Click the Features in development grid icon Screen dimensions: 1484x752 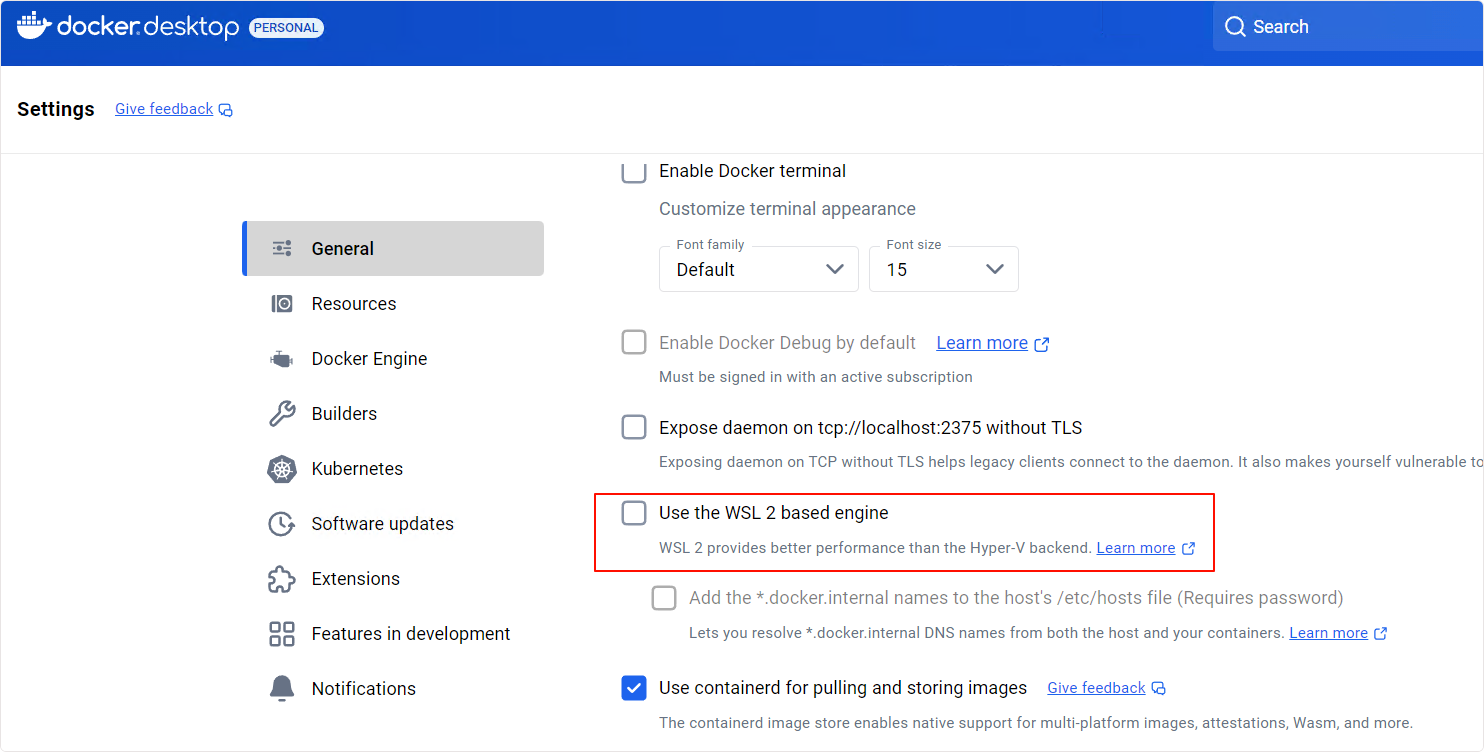[x=282, y=634]
